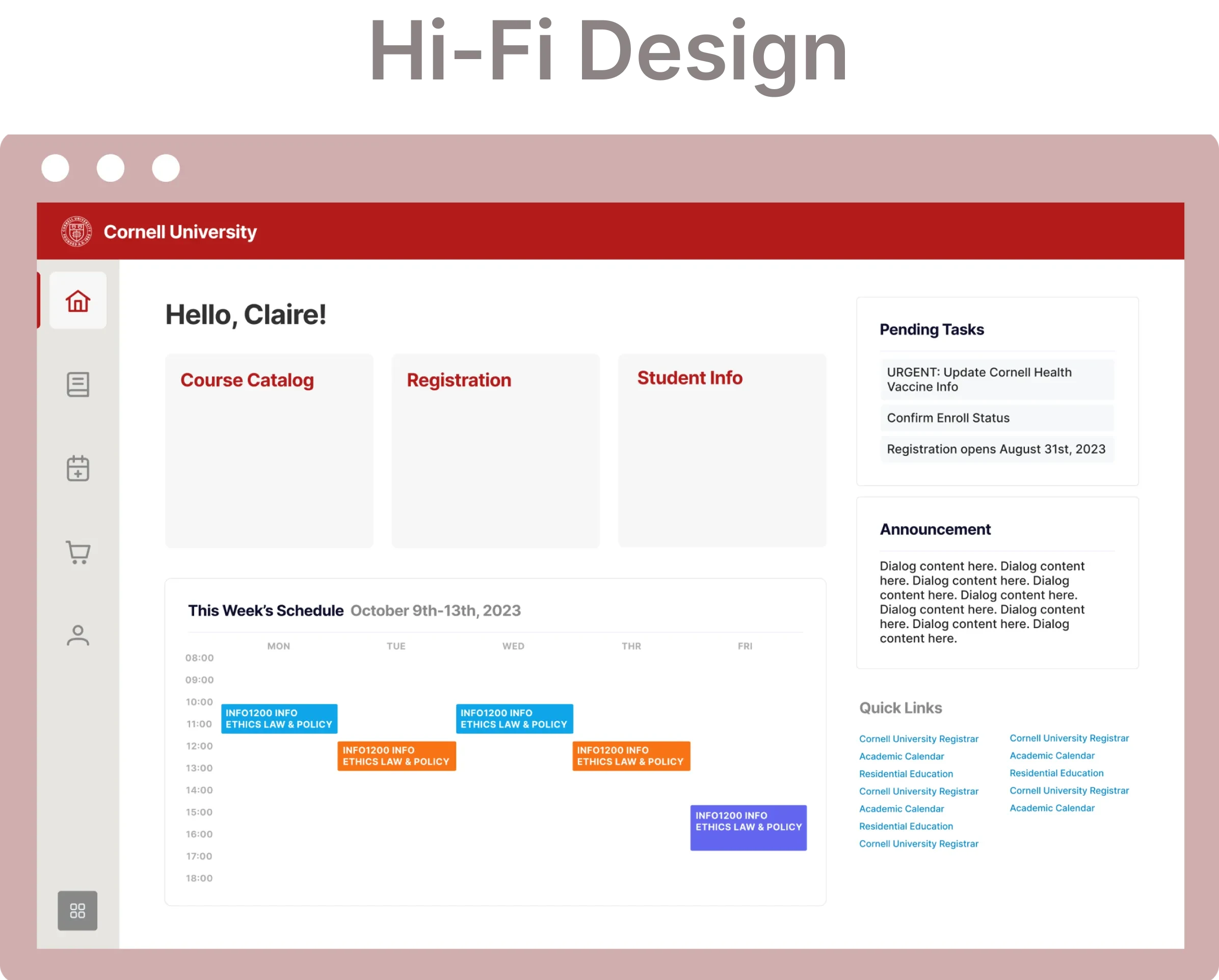Click the Hello, Claire! greeting
The height and width of the screenshot is (980, 1219).
click(x=246, y=315)
